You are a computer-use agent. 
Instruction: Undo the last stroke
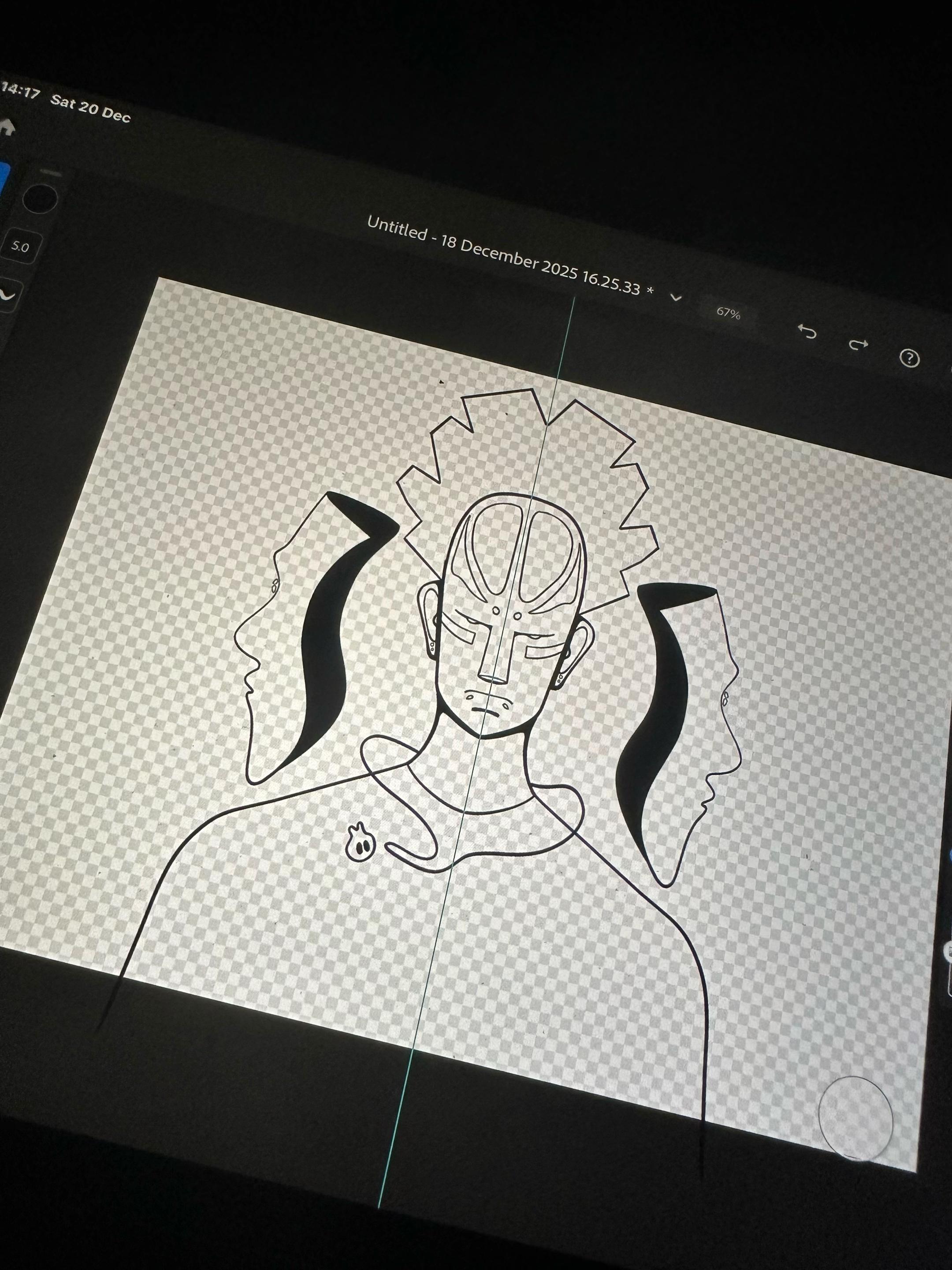(807, 331)
